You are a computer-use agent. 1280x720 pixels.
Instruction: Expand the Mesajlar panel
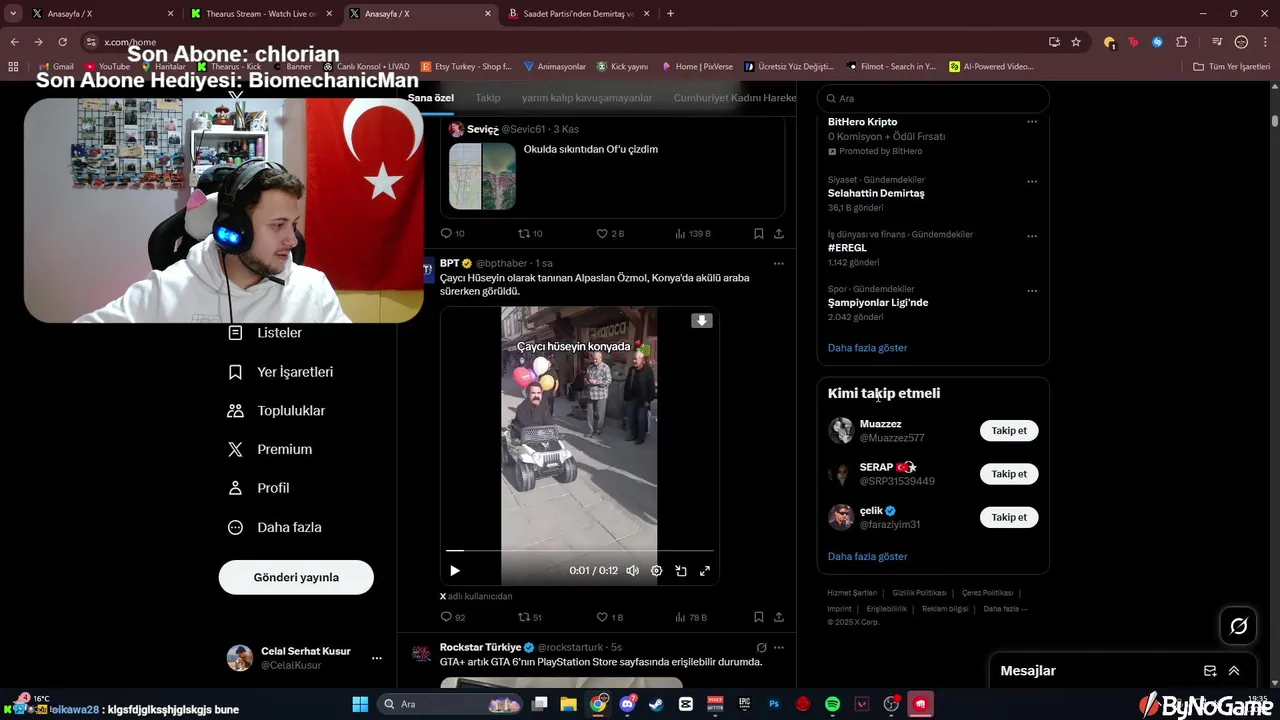click(x=1234, y=671)
